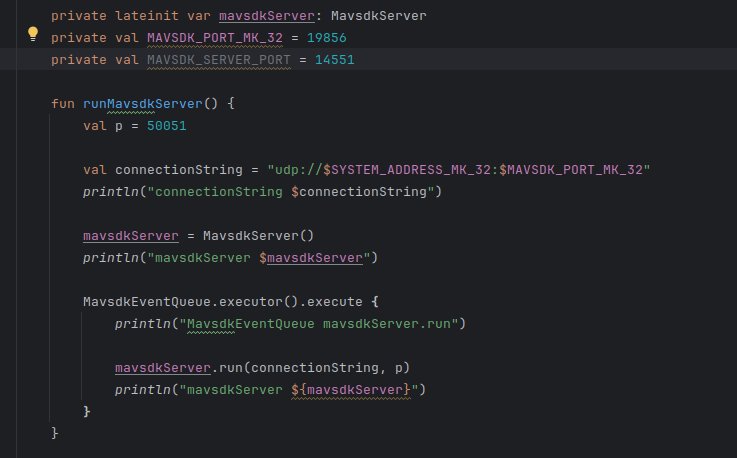The width and height of the screenshot is (737, 458).
Task: Click MavsdkEventQueue.executor() call
Action: click(x=190, y=301)
